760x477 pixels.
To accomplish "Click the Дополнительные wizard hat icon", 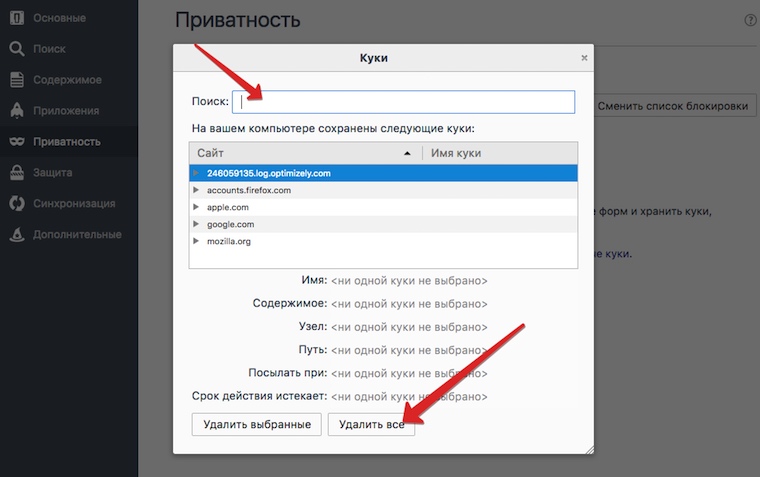I will pyautogui.click(x=17, y=235).
